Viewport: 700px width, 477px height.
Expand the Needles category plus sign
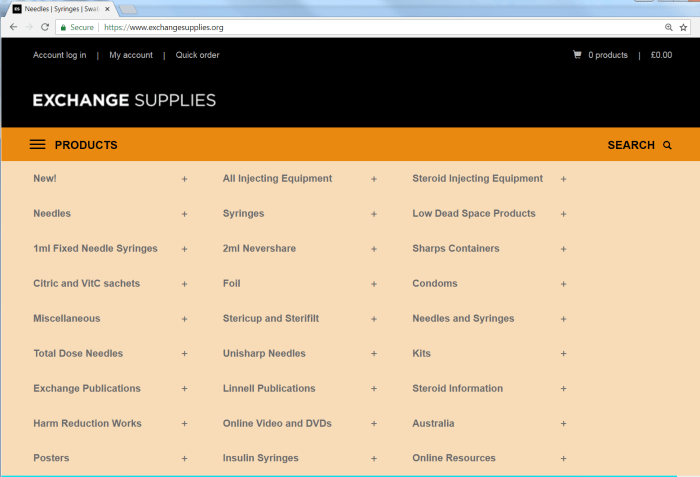tap(184, 214)
